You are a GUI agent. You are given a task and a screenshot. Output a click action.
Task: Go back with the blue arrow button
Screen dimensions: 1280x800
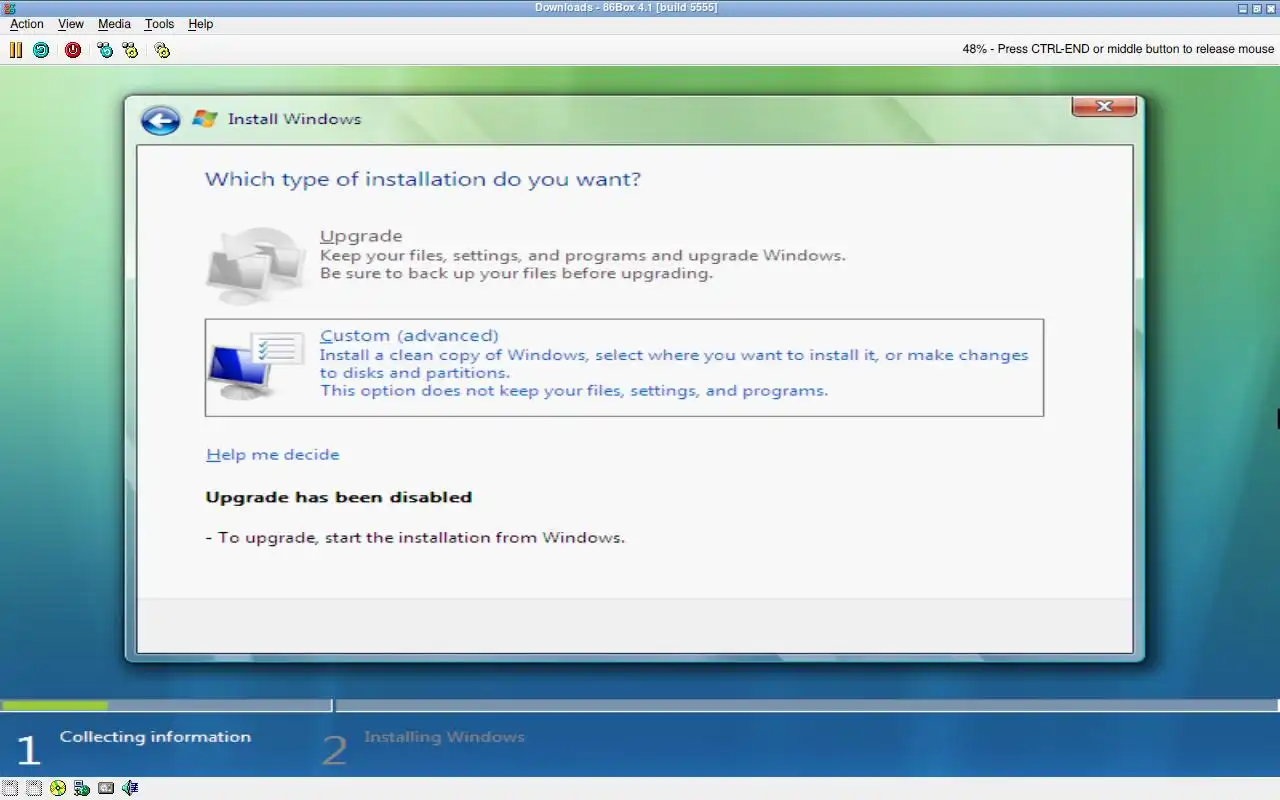pos(160,120)
